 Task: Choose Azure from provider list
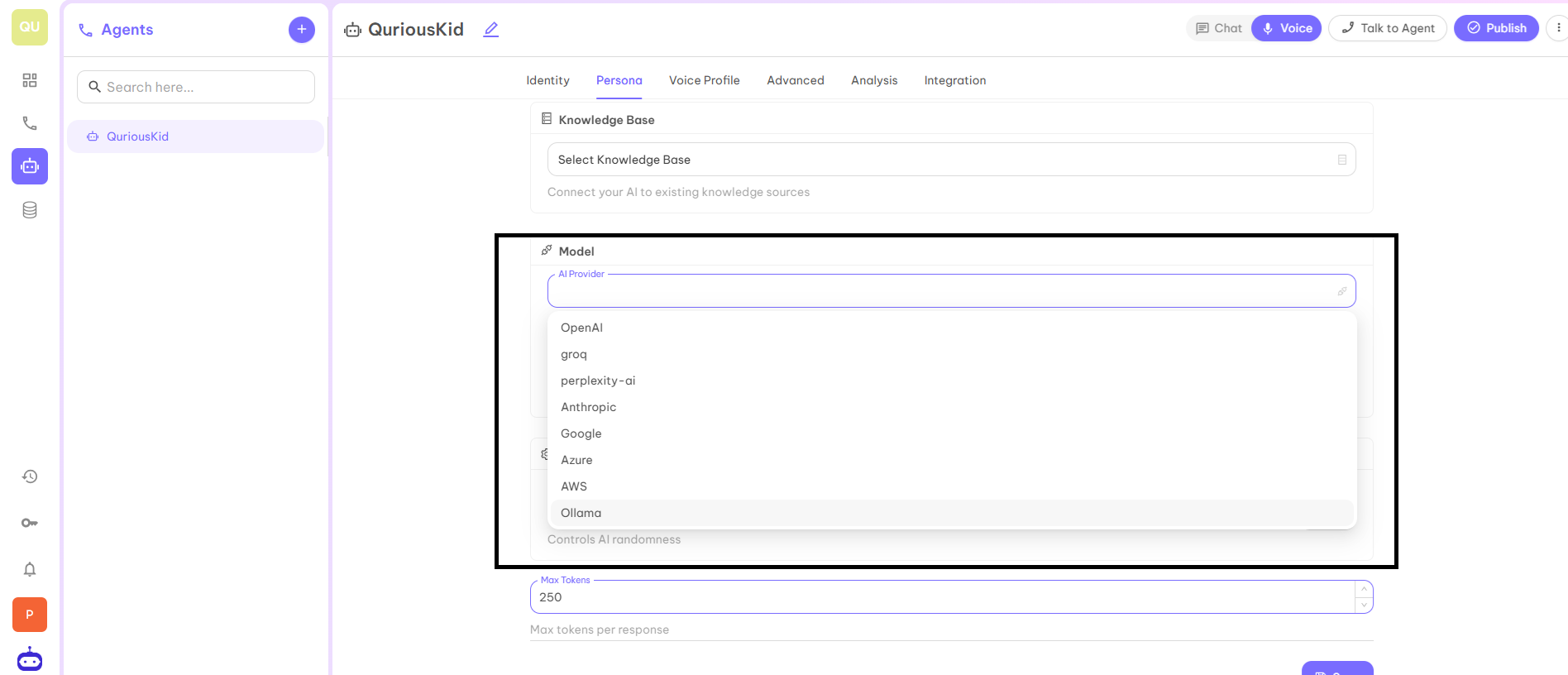(x=952, y=460)
